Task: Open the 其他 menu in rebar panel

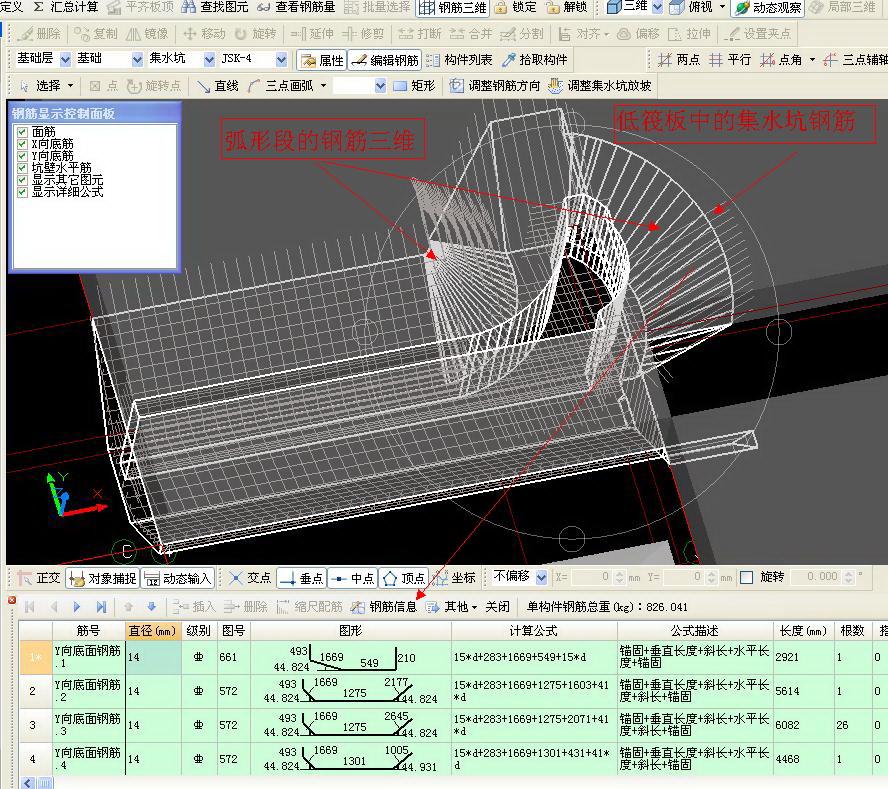Action: [x=454, y=606]
